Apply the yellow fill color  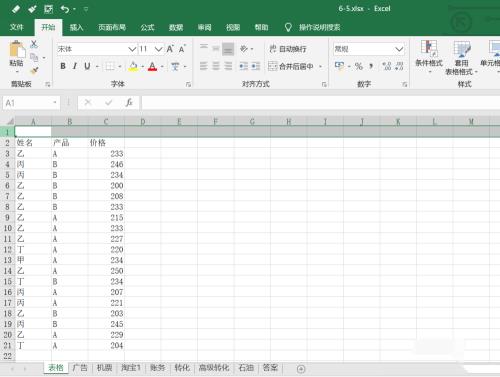point(133,66)
